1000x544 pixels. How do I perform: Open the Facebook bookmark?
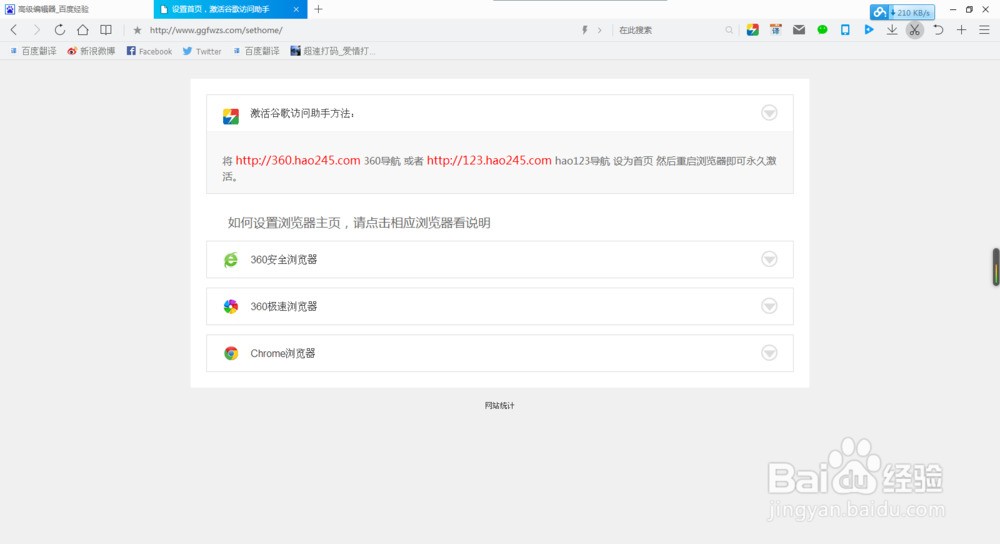click(x=149, y=51)
